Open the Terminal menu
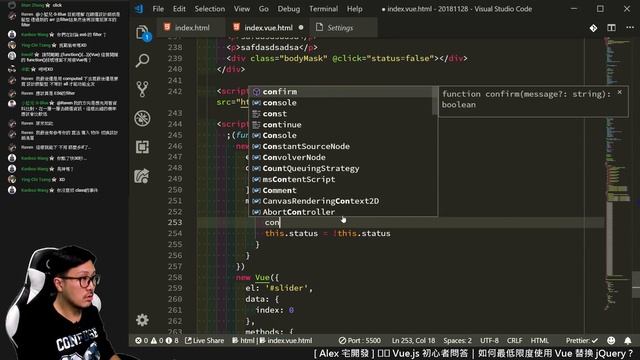 click(x=323, y=9)
